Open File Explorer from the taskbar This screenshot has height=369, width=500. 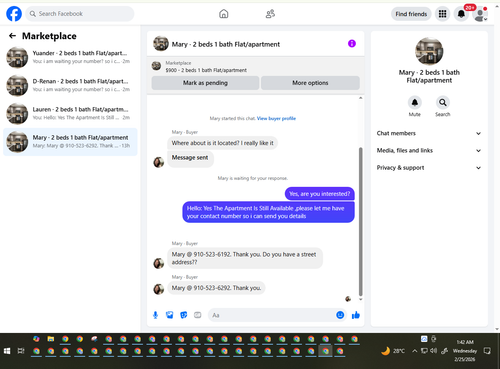(51, 339)
